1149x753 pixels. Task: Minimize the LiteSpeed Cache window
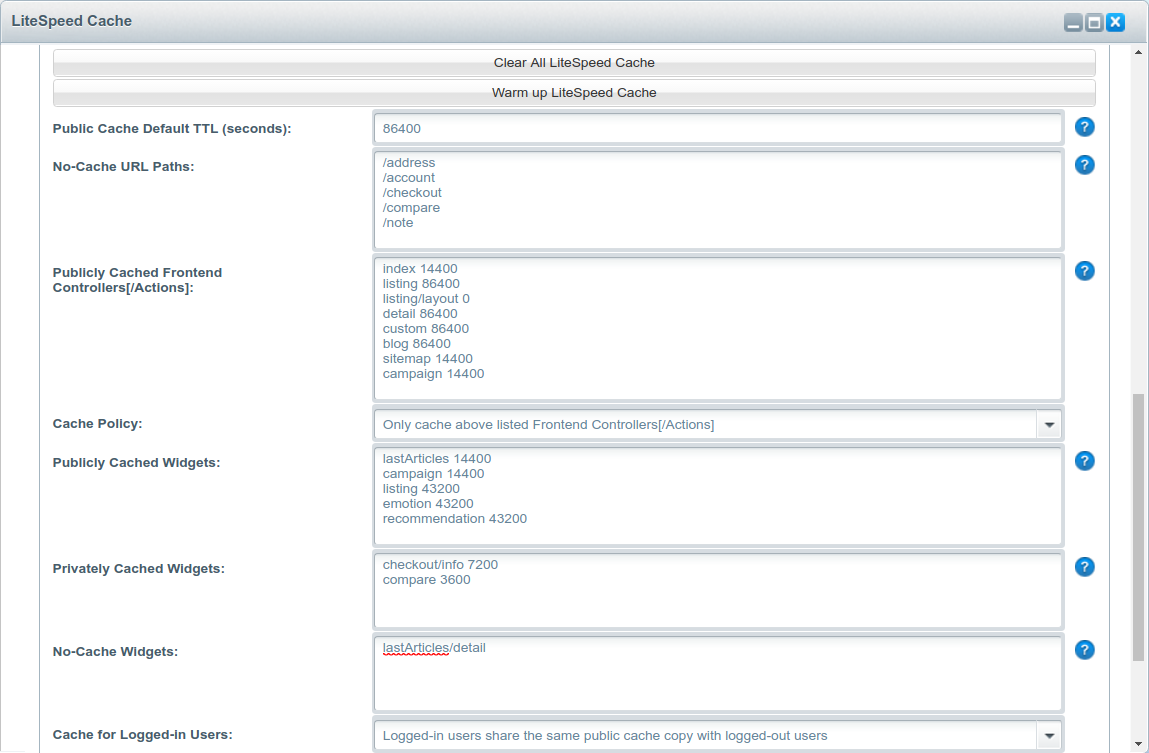[x=1073, y=23]
